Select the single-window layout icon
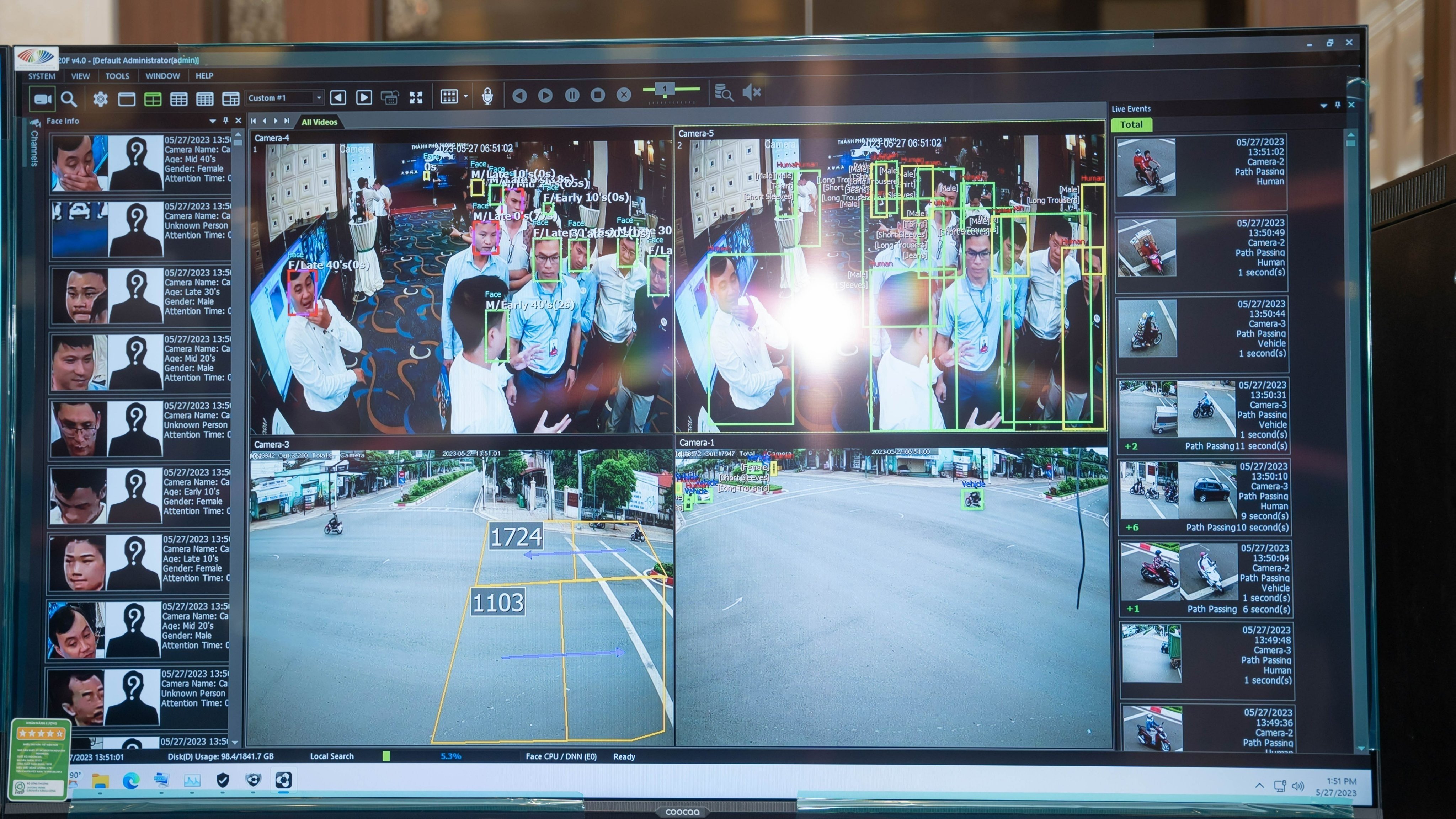 click(x=127, y=100)
